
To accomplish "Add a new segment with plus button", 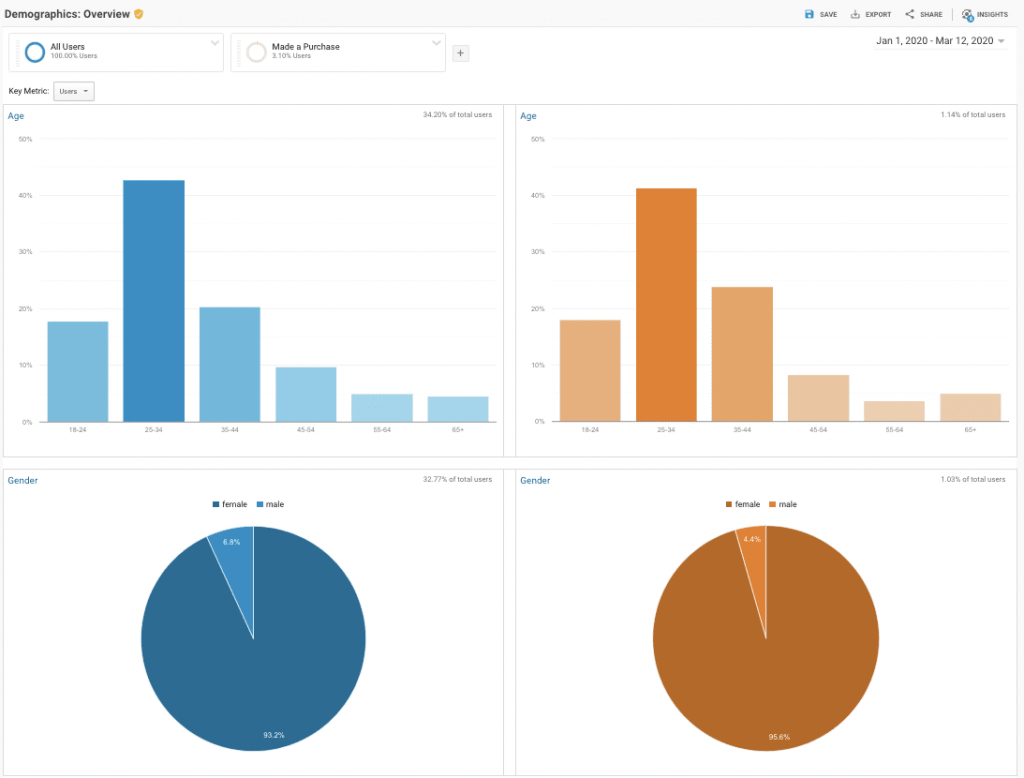I will [460, 53].
